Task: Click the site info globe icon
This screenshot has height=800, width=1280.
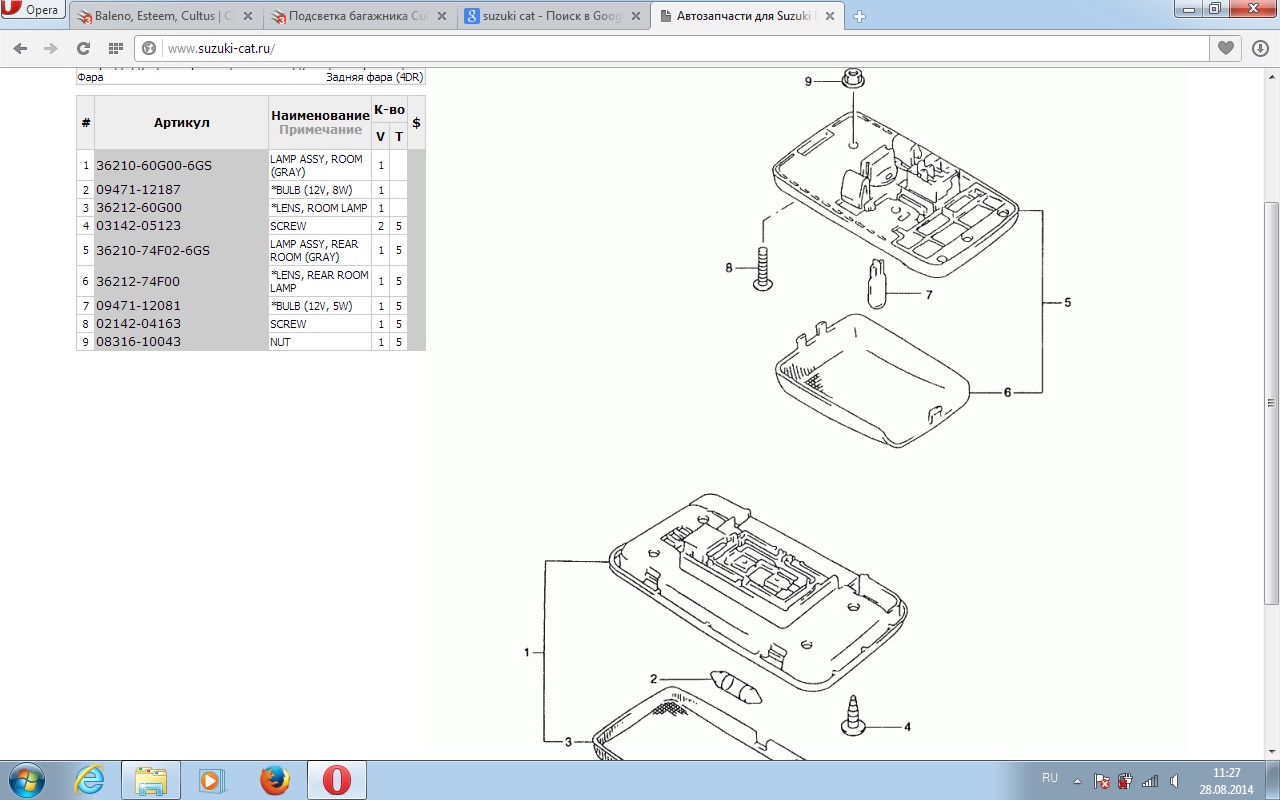Action: click(150, 48)
